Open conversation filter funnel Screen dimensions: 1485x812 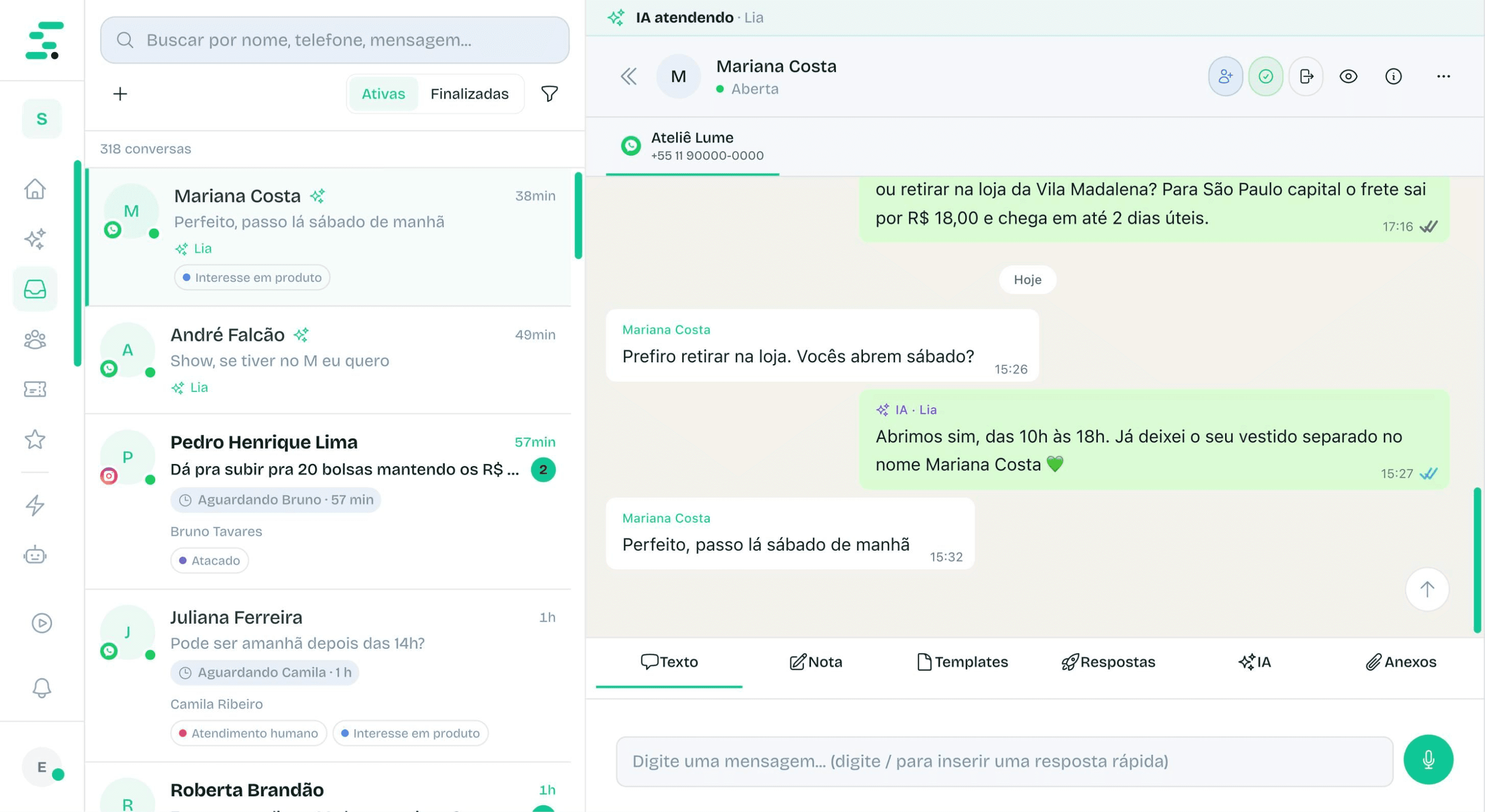coord(549,93)
